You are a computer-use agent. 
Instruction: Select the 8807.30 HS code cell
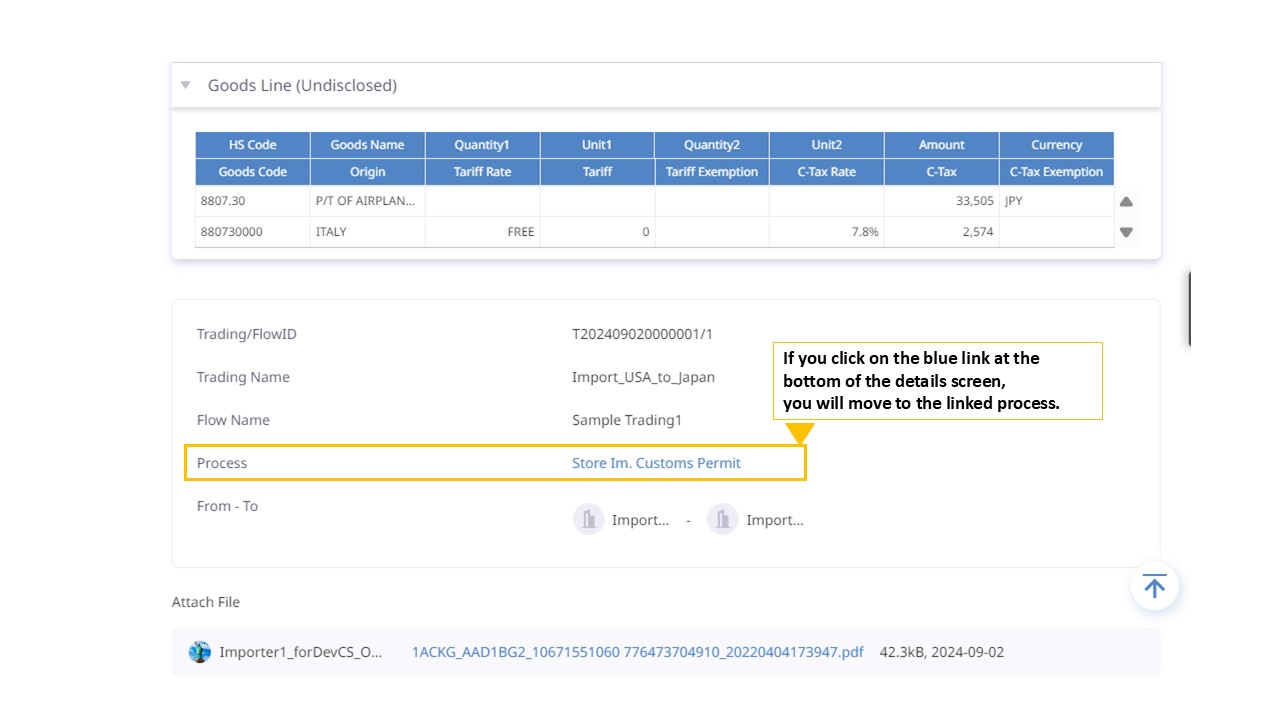[x=253, y=201]
